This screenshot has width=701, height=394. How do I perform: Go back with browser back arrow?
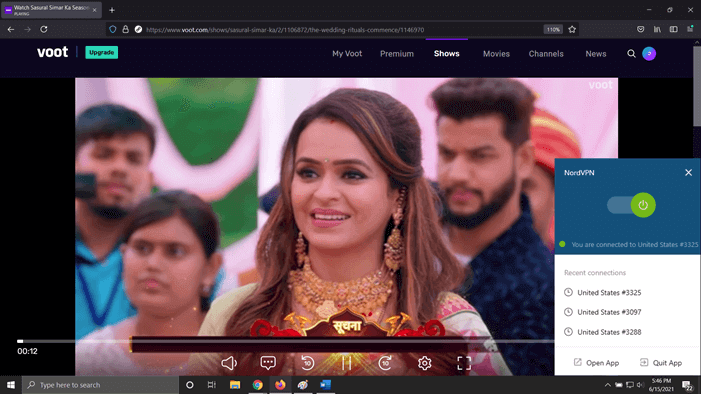click(x=11, y=30)
